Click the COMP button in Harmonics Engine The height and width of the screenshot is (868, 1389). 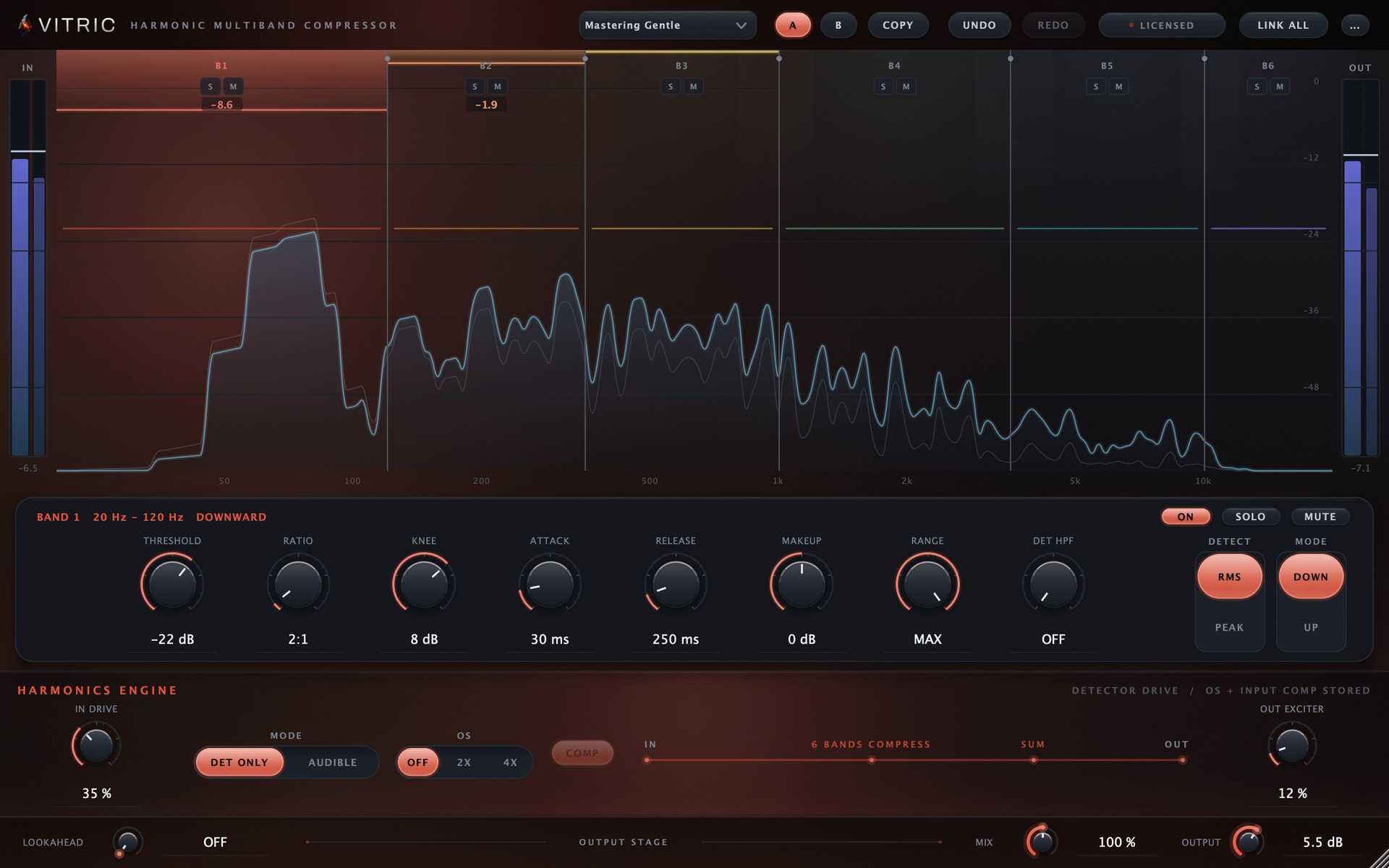point(582,753)
